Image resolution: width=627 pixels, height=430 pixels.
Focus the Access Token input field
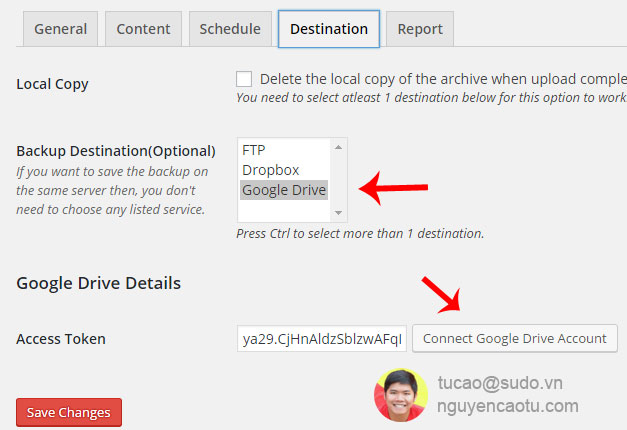pos(322,338)
